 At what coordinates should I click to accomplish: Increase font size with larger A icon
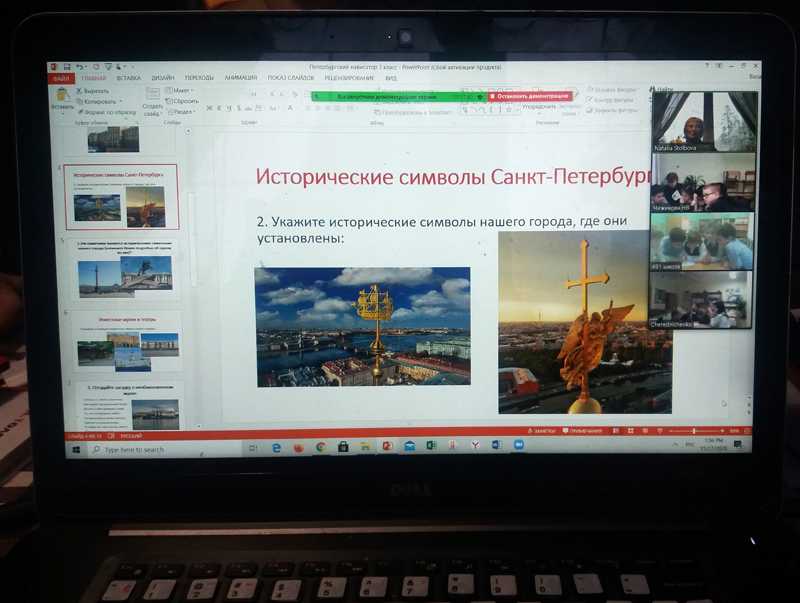click(272, 94)
